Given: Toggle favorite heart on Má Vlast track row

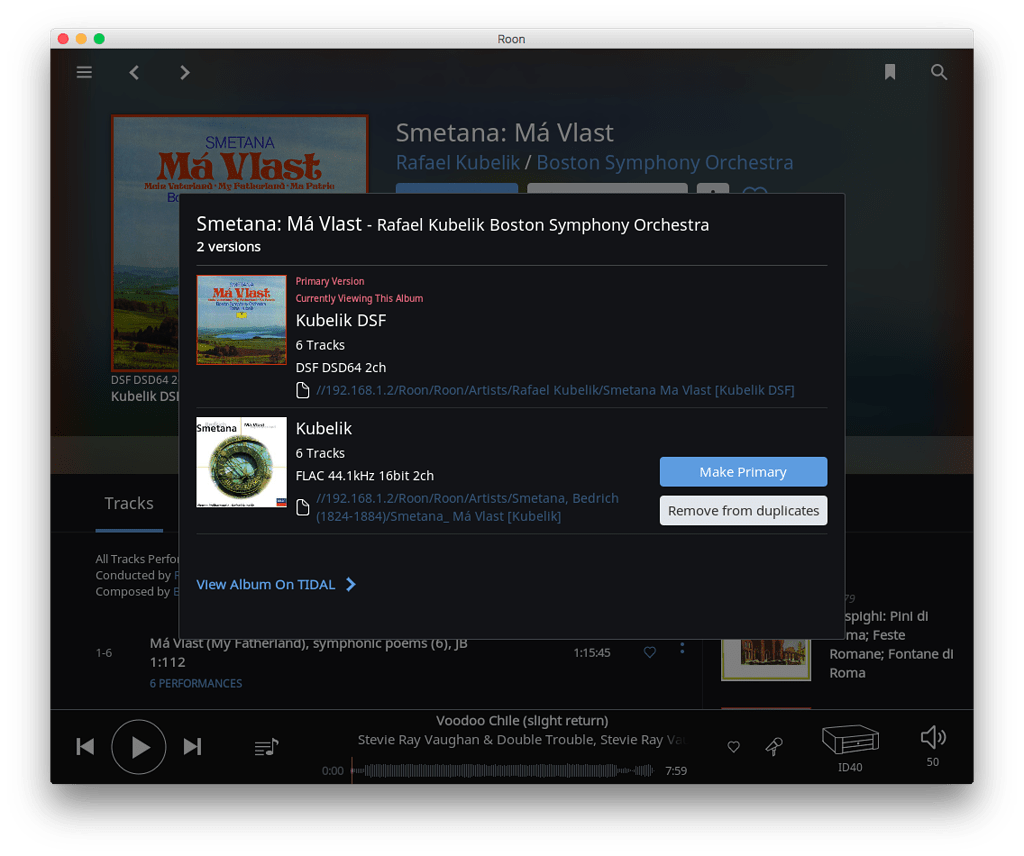Looking at the screenshot, I should pyautogui.click(x=649, y=652).
